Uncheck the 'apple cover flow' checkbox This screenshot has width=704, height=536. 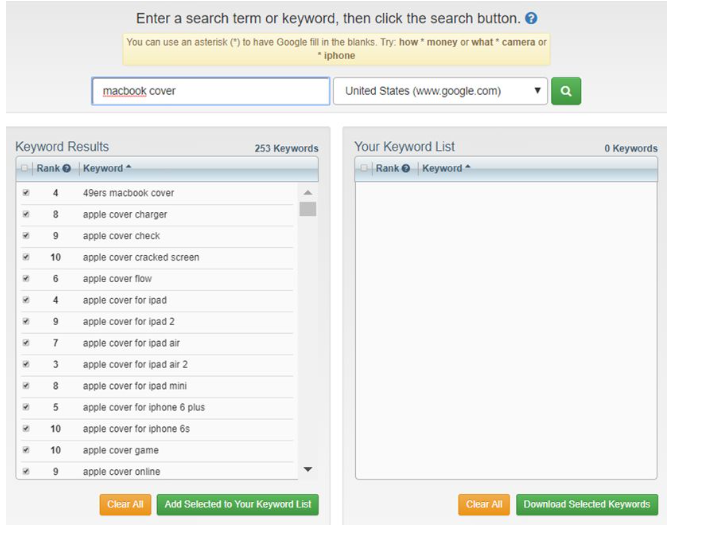click(x=26, y=278)
